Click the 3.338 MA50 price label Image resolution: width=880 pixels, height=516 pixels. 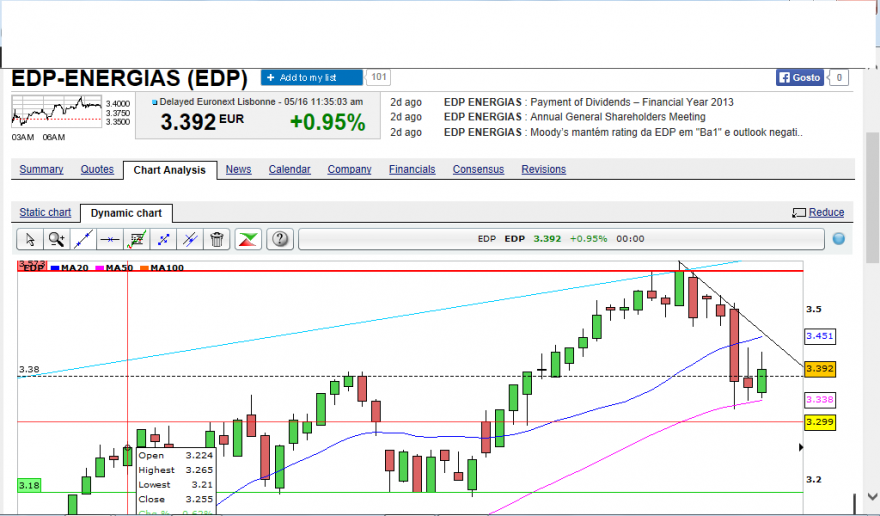tap(819, 400)
